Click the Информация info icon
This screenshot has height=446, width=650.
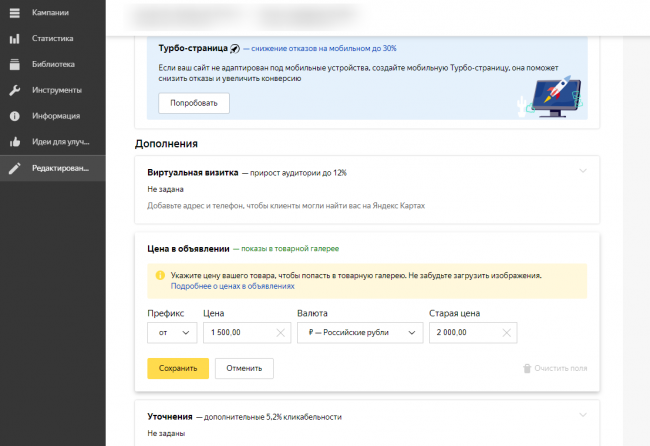pos(14,115)
